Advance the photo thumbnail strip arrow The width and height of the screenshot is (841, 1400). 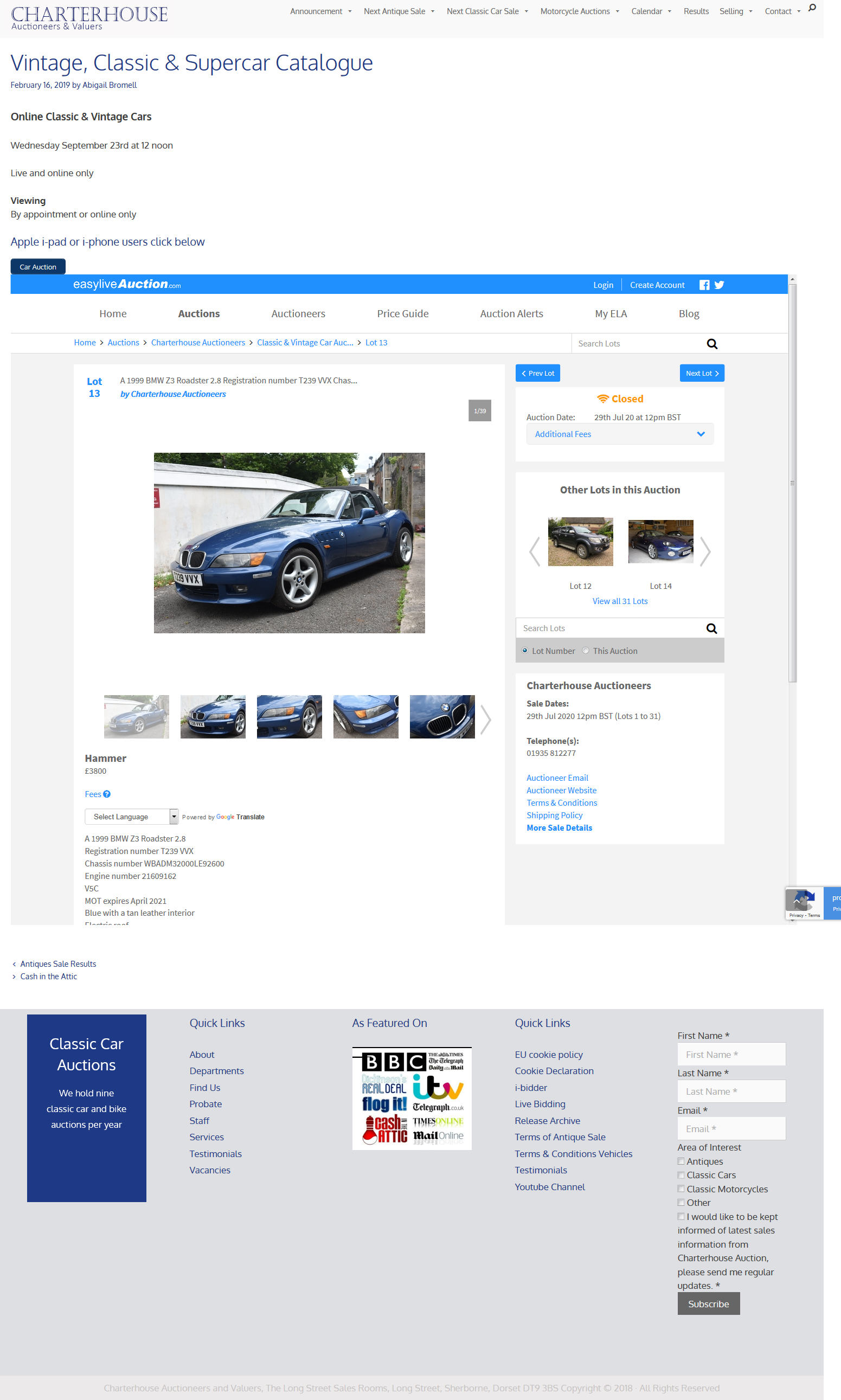(x=486, y=720)
